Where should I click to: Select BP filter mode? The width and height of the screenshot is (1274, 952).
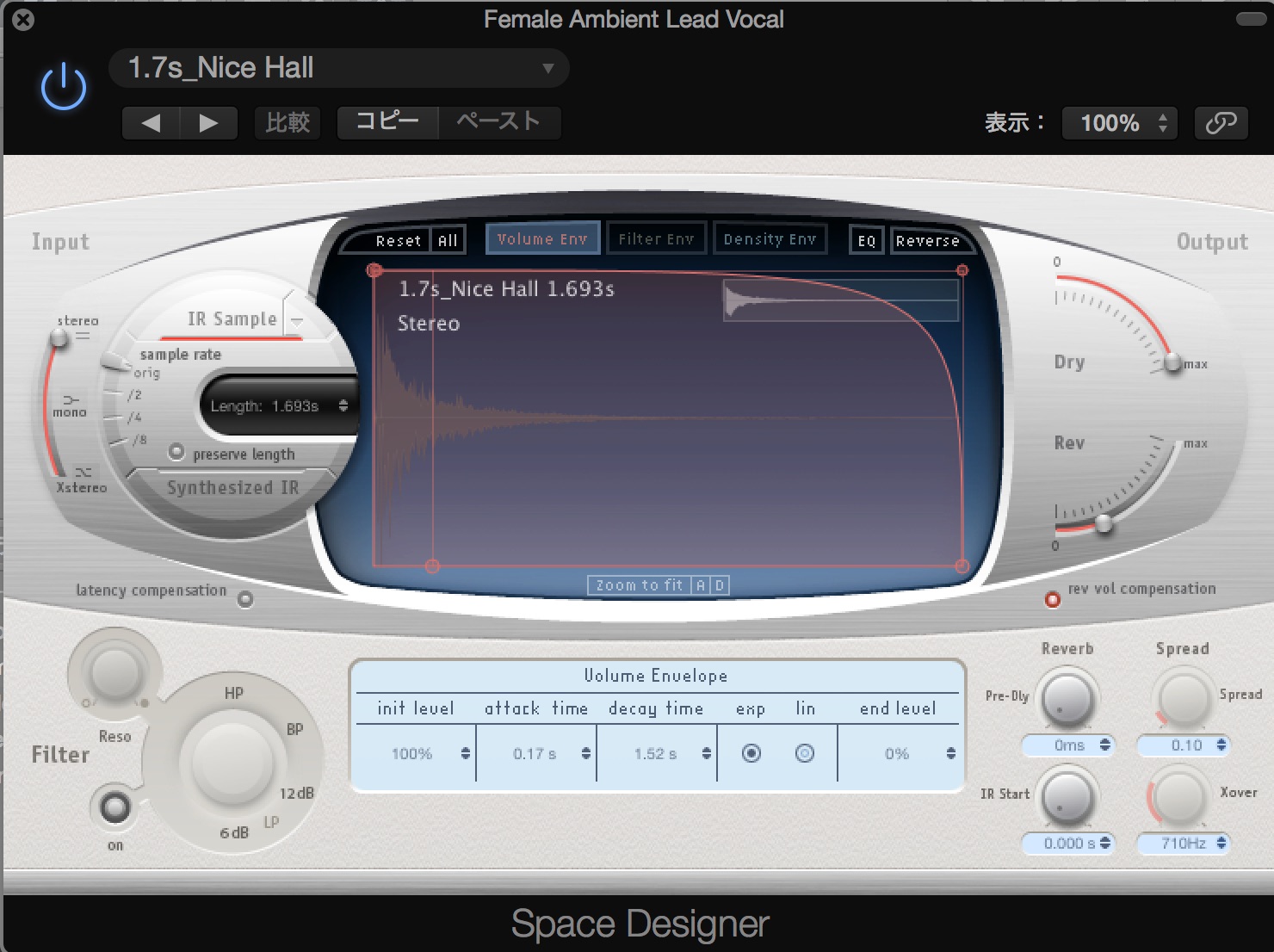(x=294, y=729)
